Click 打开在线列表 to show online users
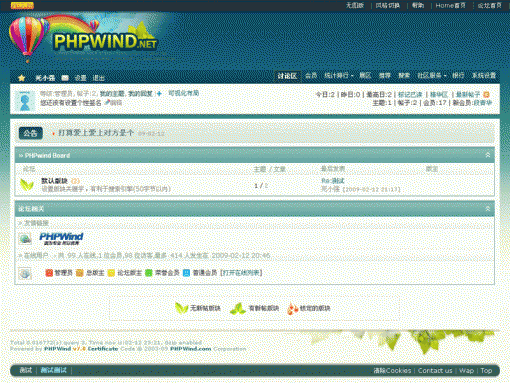 pyautogui.click(x=241, y=273)
